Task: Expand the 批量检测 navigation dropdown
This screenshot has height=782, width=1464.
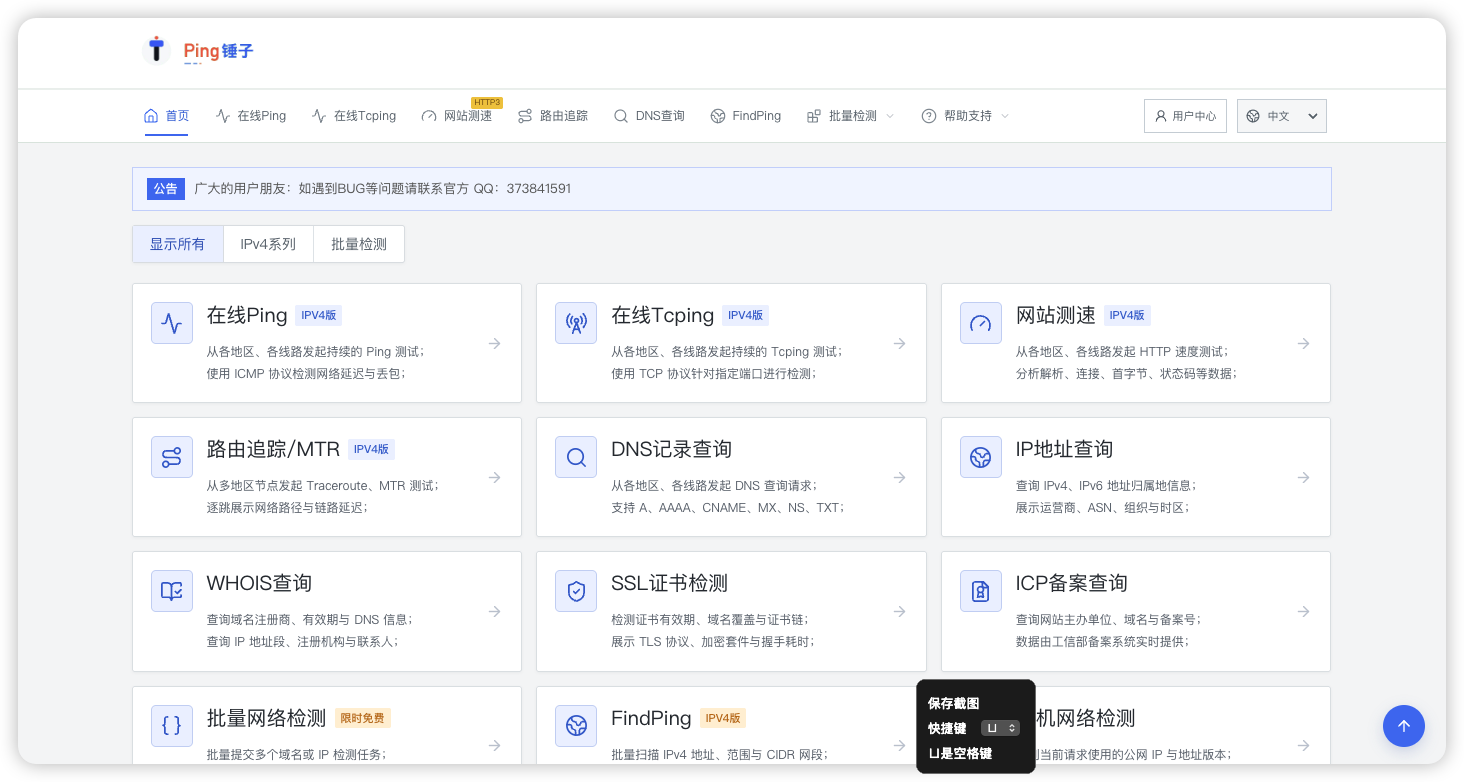Action: tap(850, 116)
